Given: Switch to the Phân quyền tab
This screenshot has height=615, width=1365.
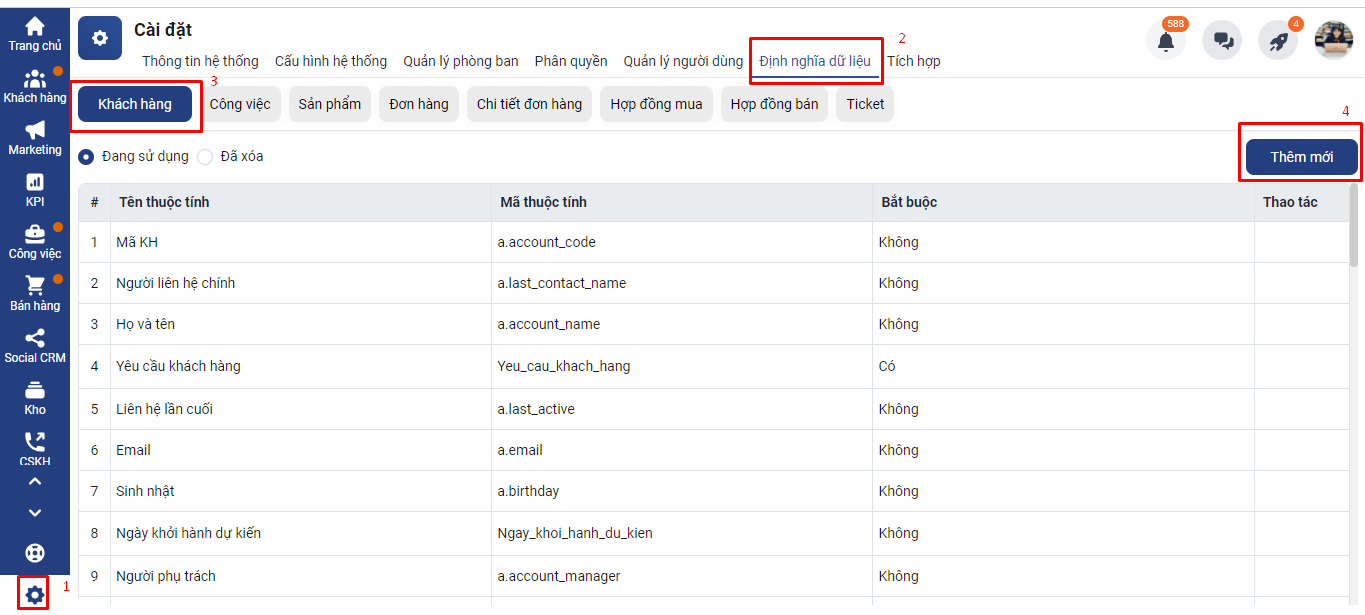Looking at the screenshot, I should tap(571, 61).
